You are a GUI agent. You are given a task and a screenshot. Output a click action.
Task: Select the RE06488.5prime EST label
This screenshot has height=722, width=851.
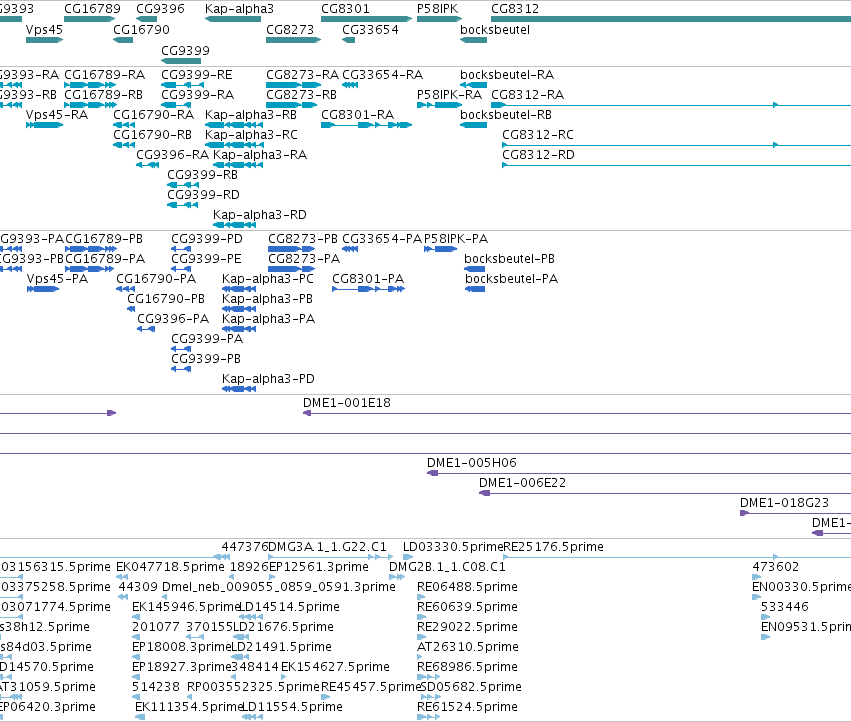467,587
